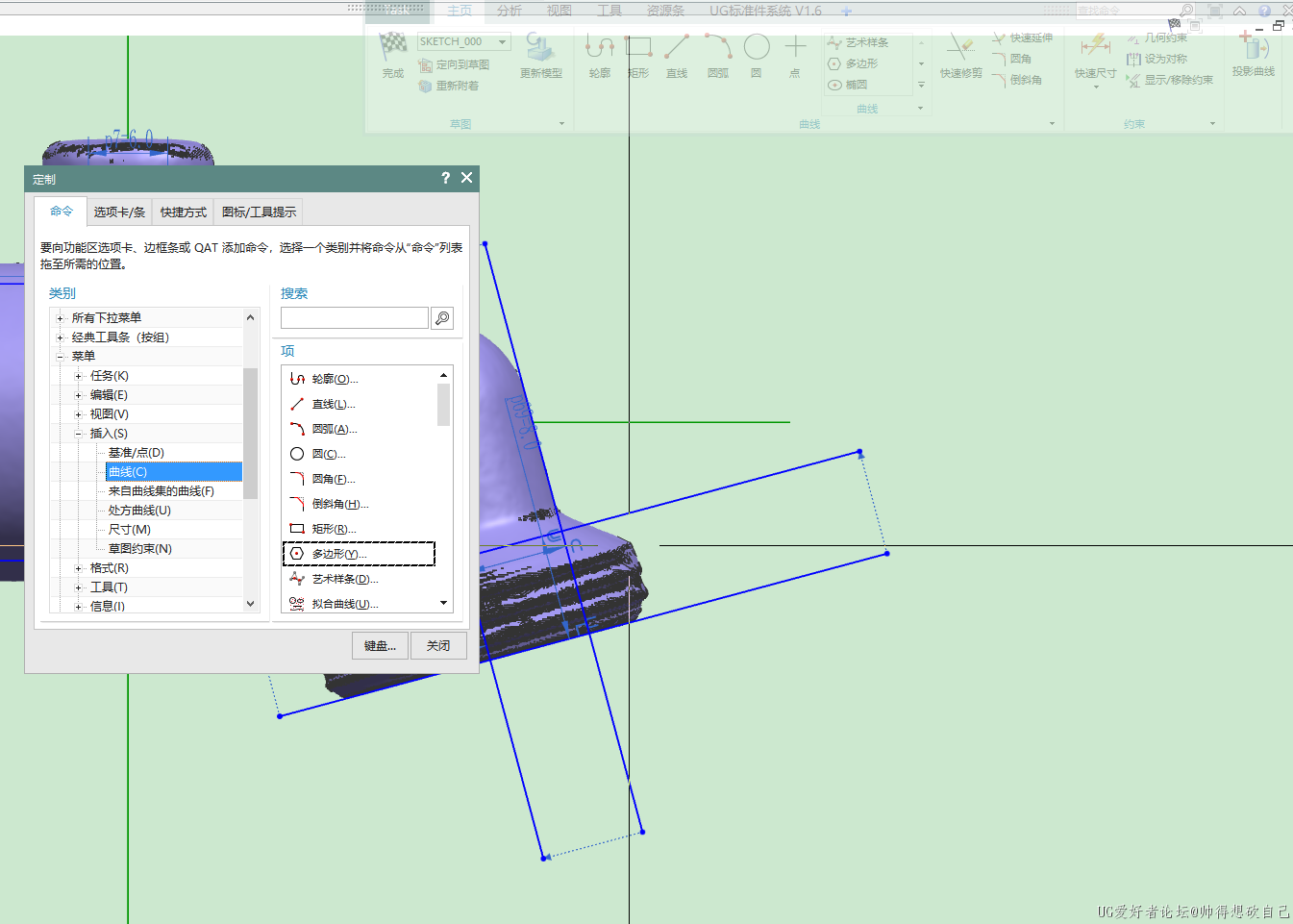Select Arc (圆弧) tool in ribbon
The height and width of the screenshot is (924, 1293).
click(x=718, y=46)
